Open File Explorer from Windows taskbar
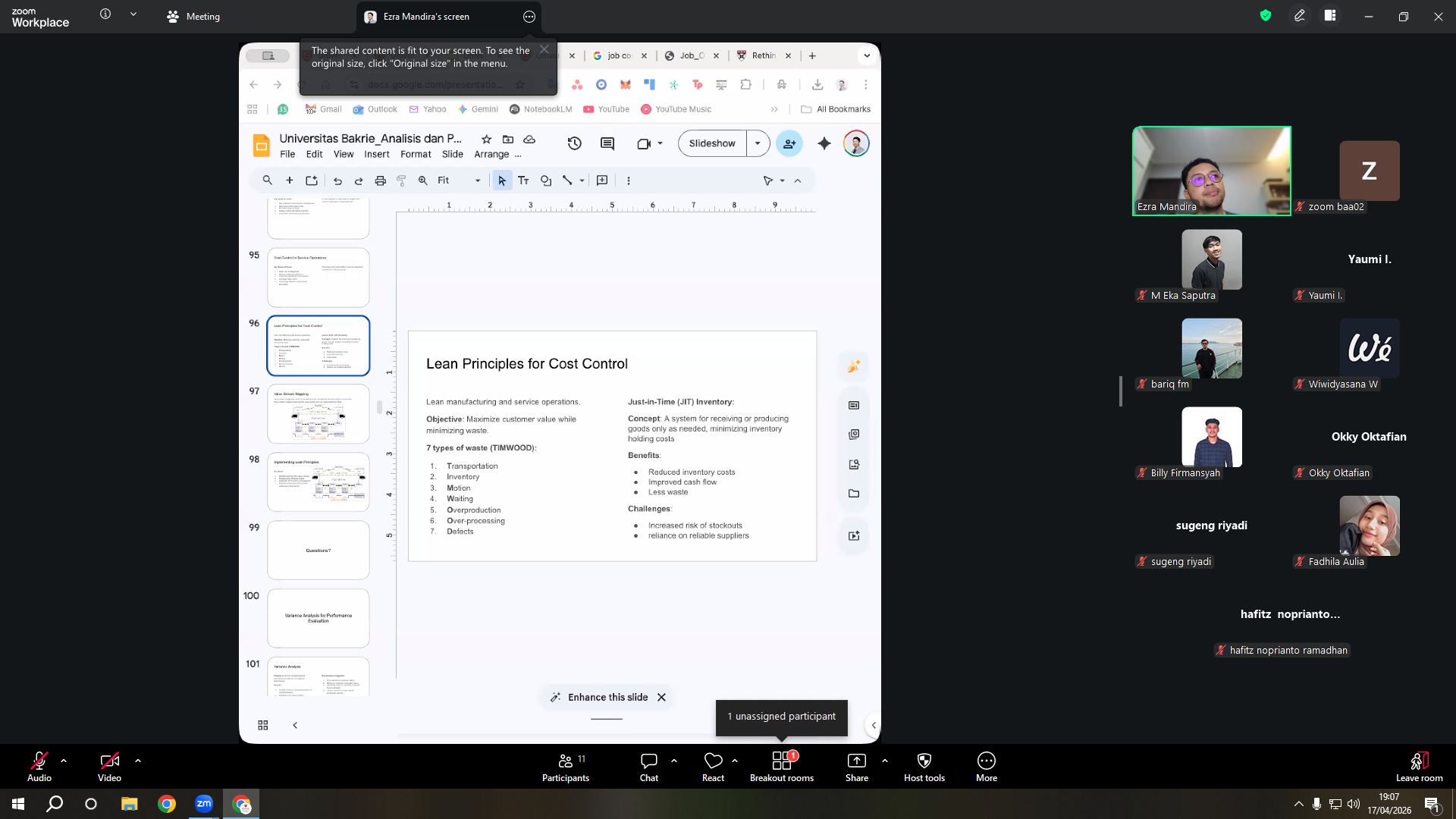The image size is (1456, 819). pos(130,804)
